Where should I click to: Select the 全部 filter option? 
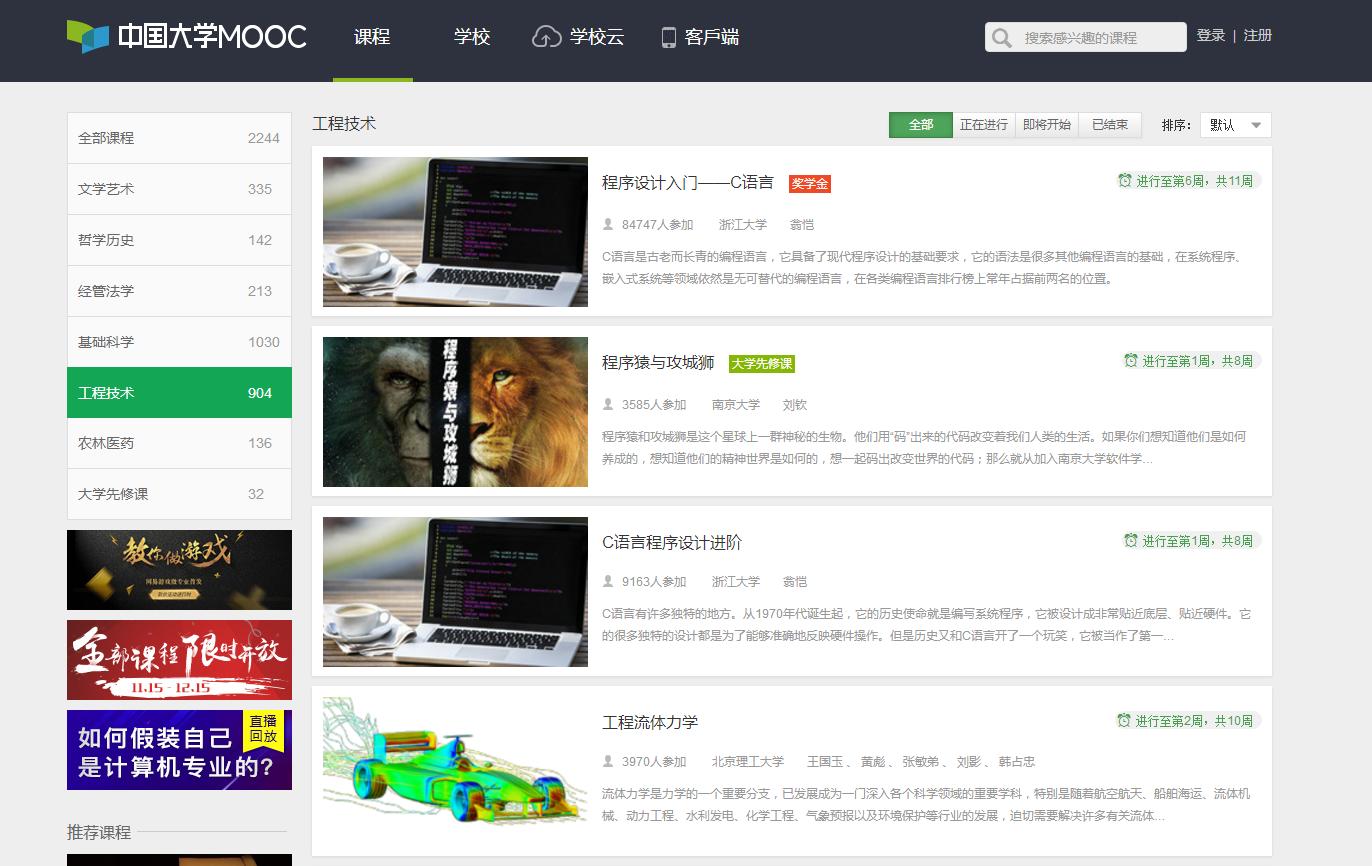(920, 124)
